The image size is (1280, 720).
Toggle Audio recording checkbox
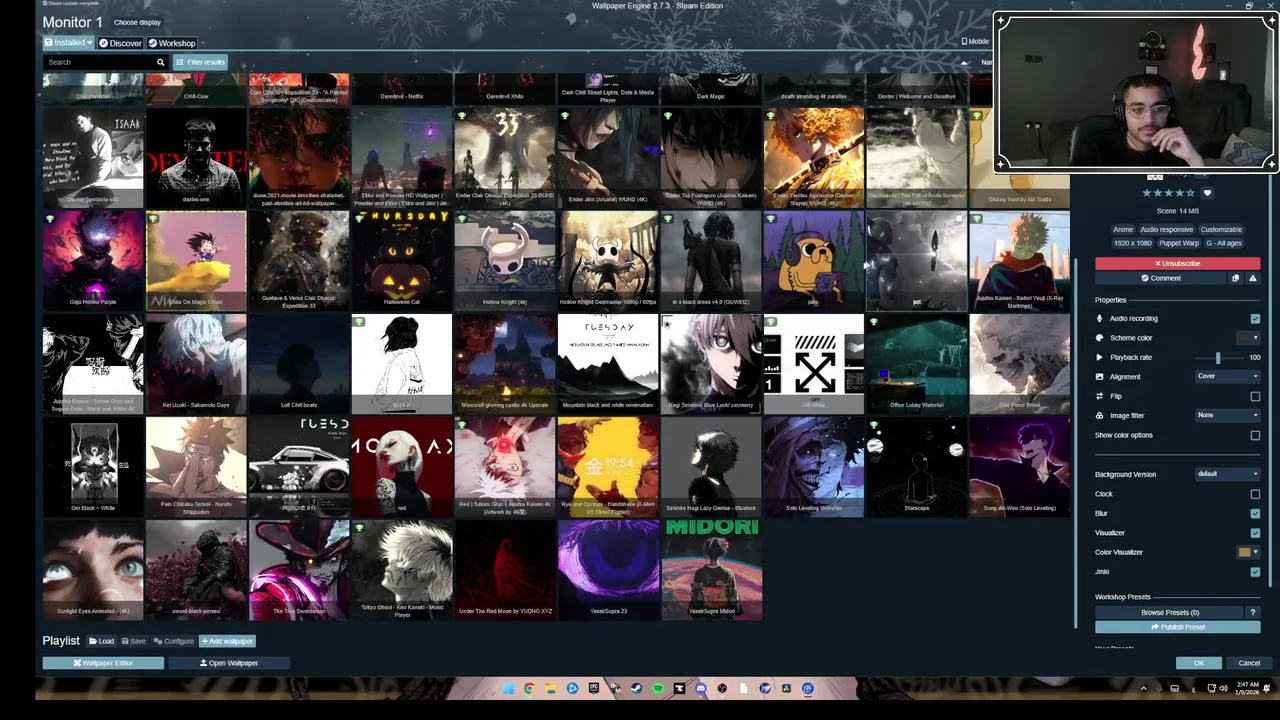coord(1255,319)
